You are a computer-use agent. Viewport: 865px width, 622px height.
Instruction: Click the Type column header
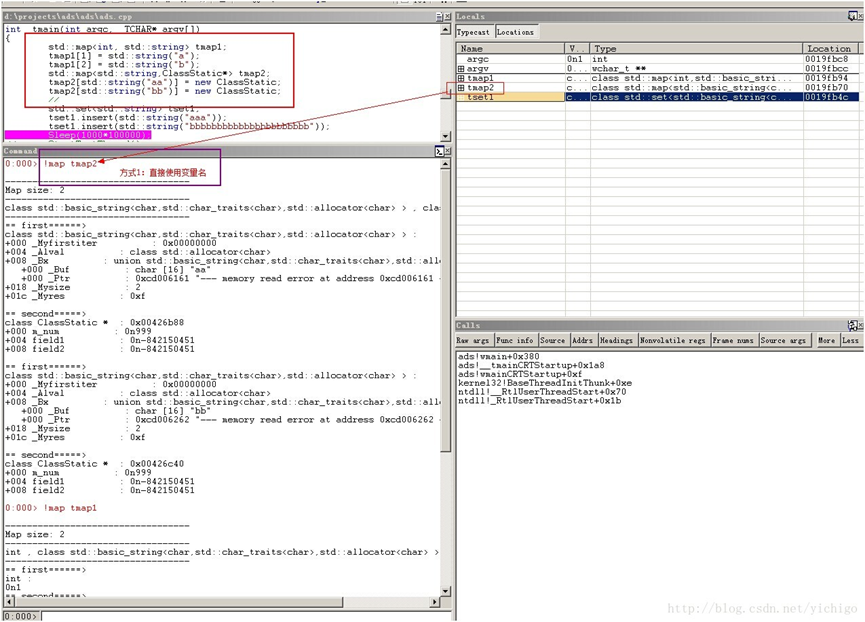pyautogui.click(x=697, y=49)
